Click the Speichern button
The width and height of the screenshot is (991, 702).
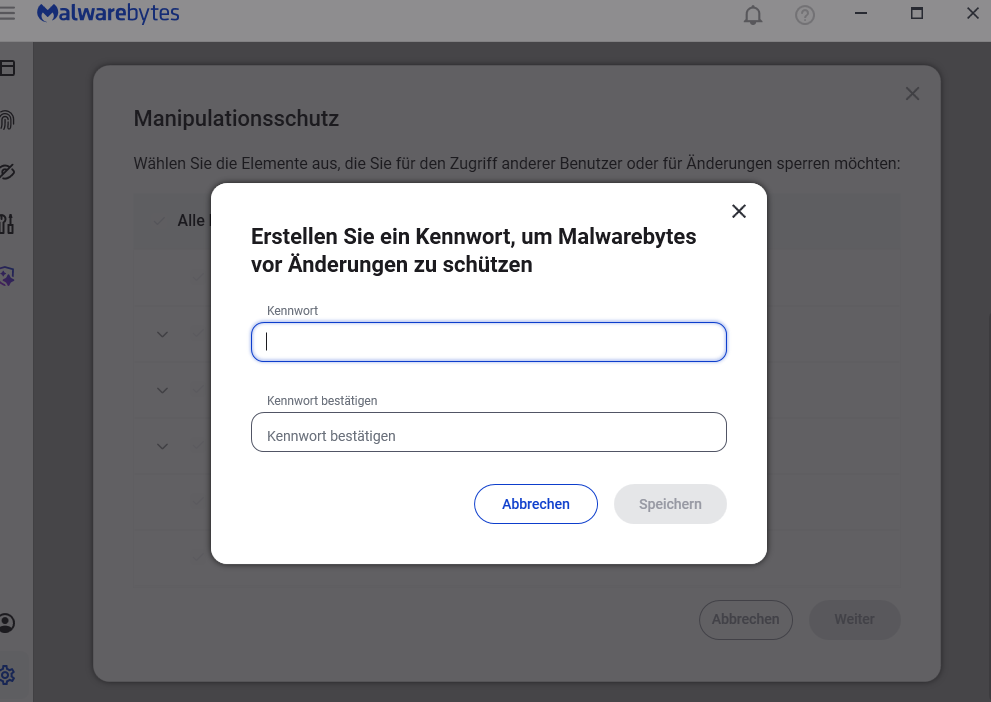click(x=670, y=504)
